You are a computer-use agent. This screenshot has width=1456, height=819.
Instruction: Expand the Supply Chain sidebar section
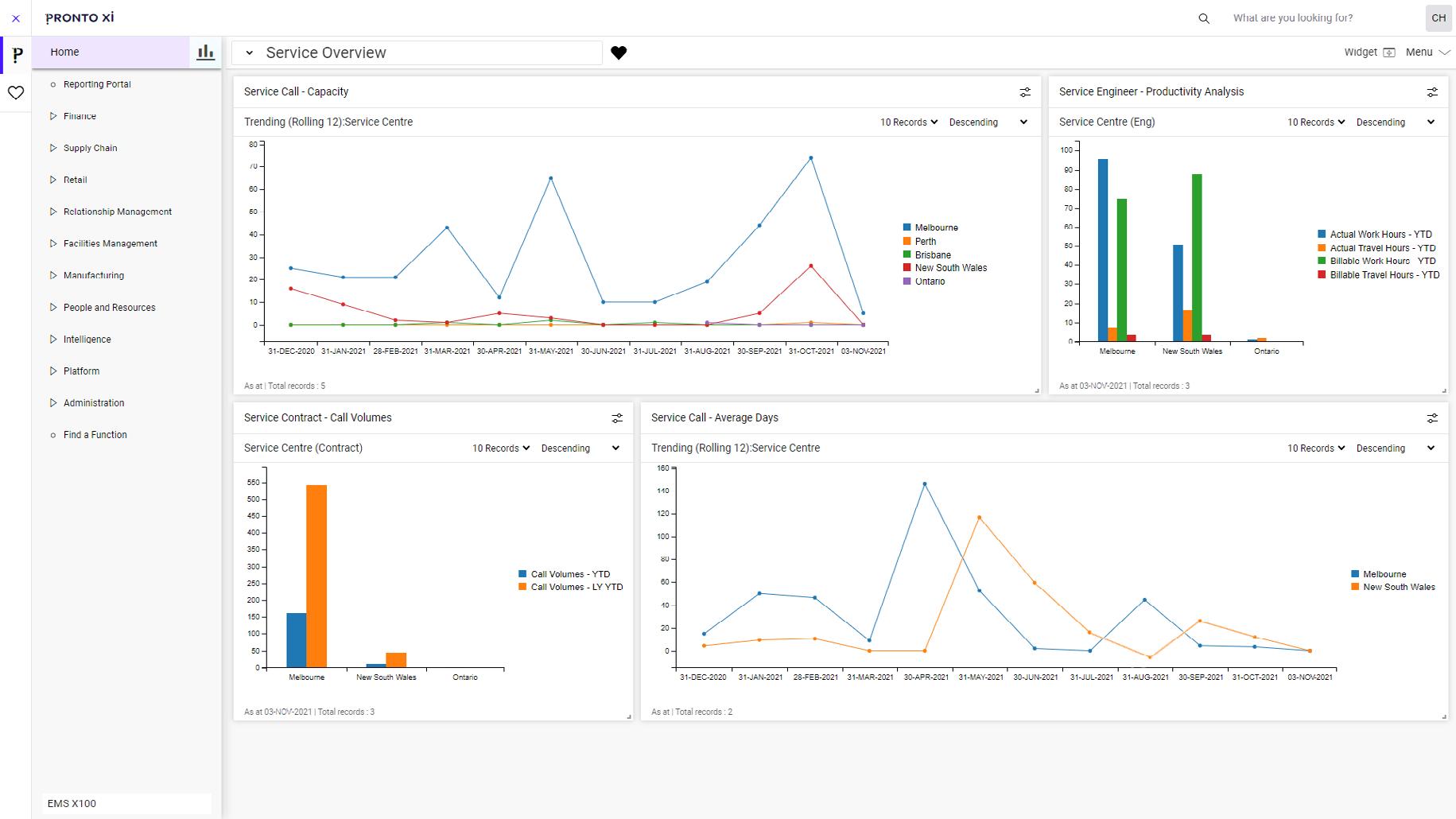(90, 148)
